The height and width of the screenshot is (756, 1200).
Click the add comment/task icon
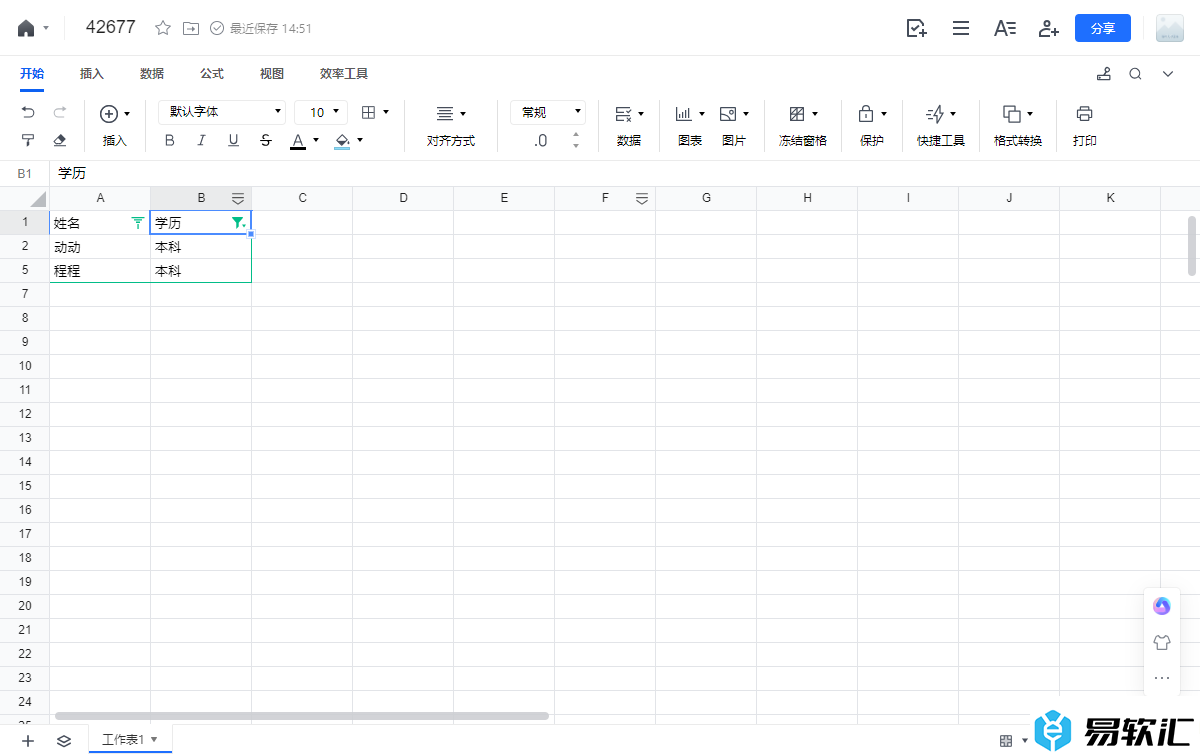916,28
